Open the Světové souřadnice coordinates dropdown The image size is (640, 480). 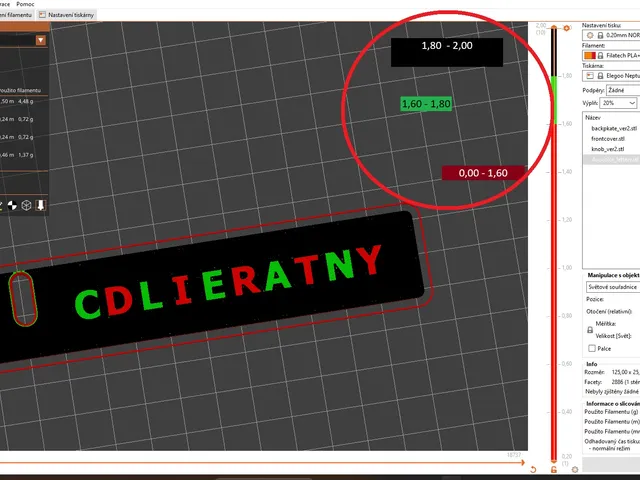tap(613, 287)
